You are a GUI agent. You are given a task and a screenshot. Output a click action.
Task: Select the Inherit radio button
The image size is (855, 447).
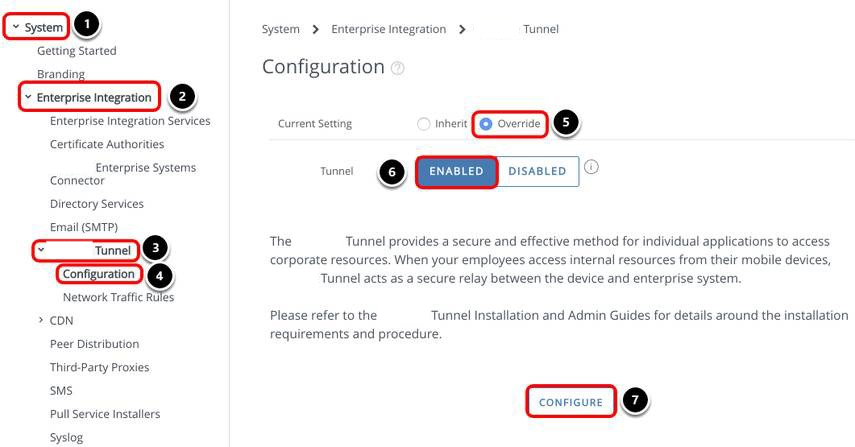423,124
